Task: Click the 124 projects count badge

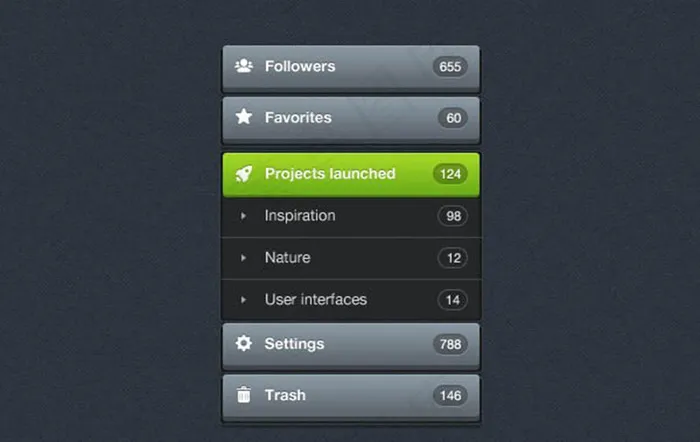Action: [451, 174]
